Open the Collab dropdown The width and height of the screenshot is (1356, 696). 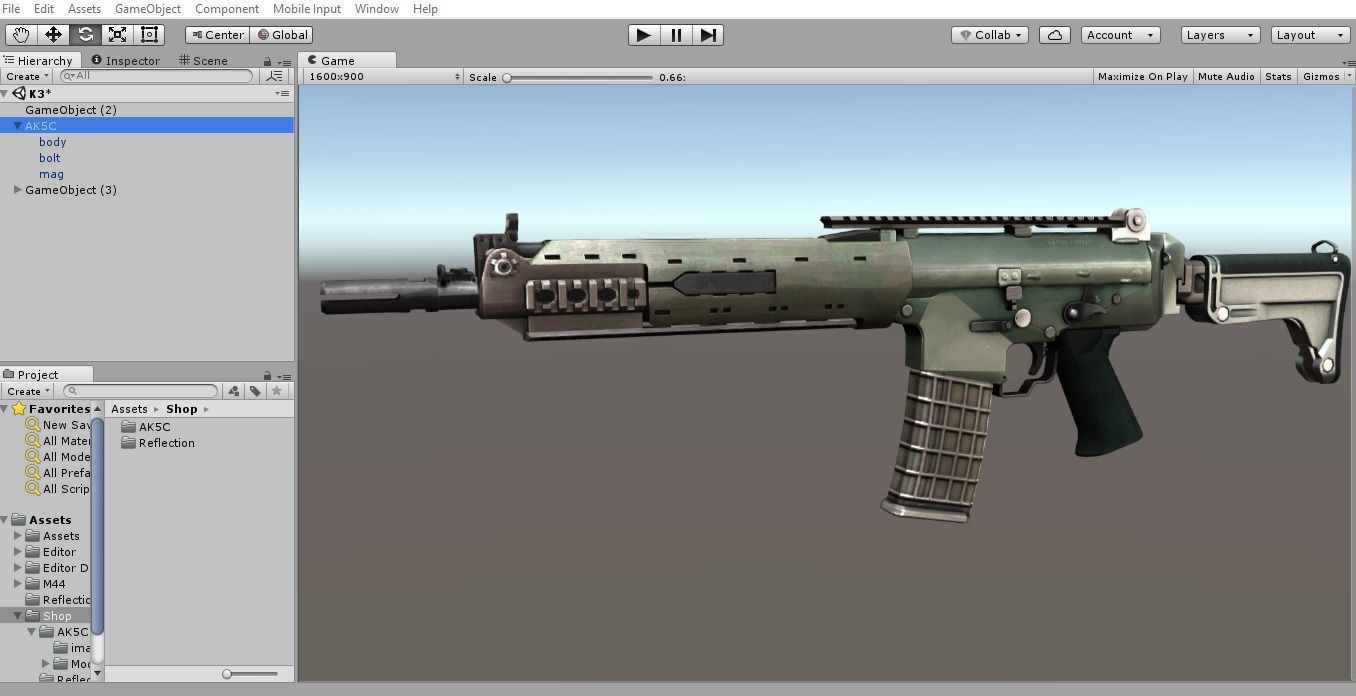pyautogui.click(x=991, y=34)
